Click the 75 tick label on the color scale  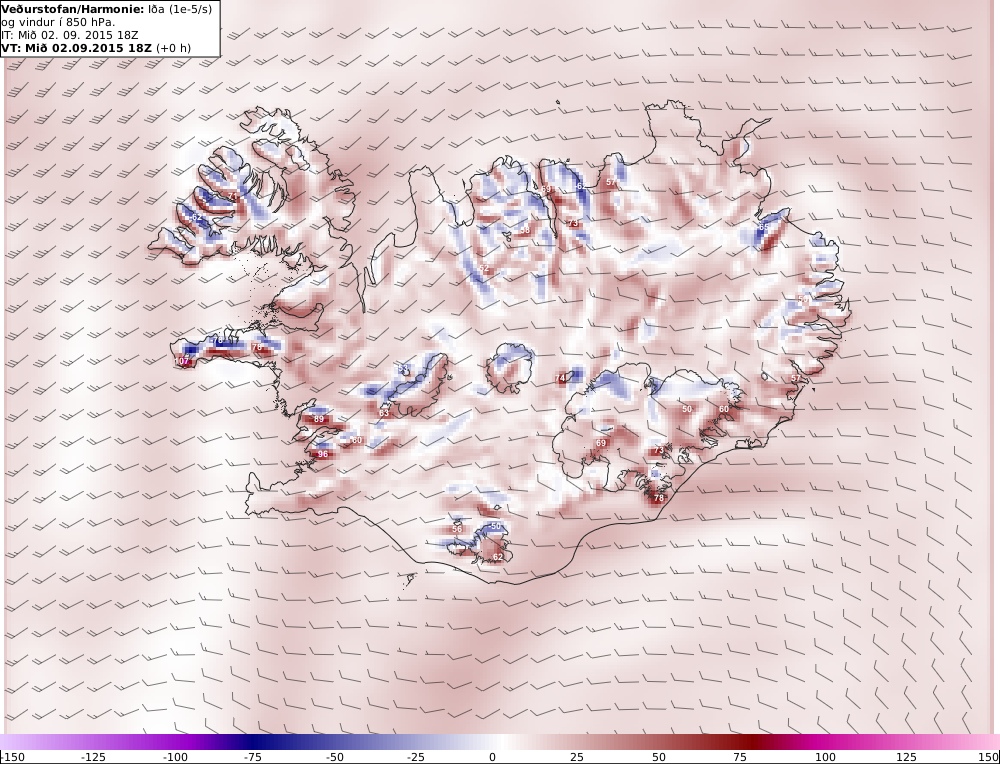pos(739,758)
